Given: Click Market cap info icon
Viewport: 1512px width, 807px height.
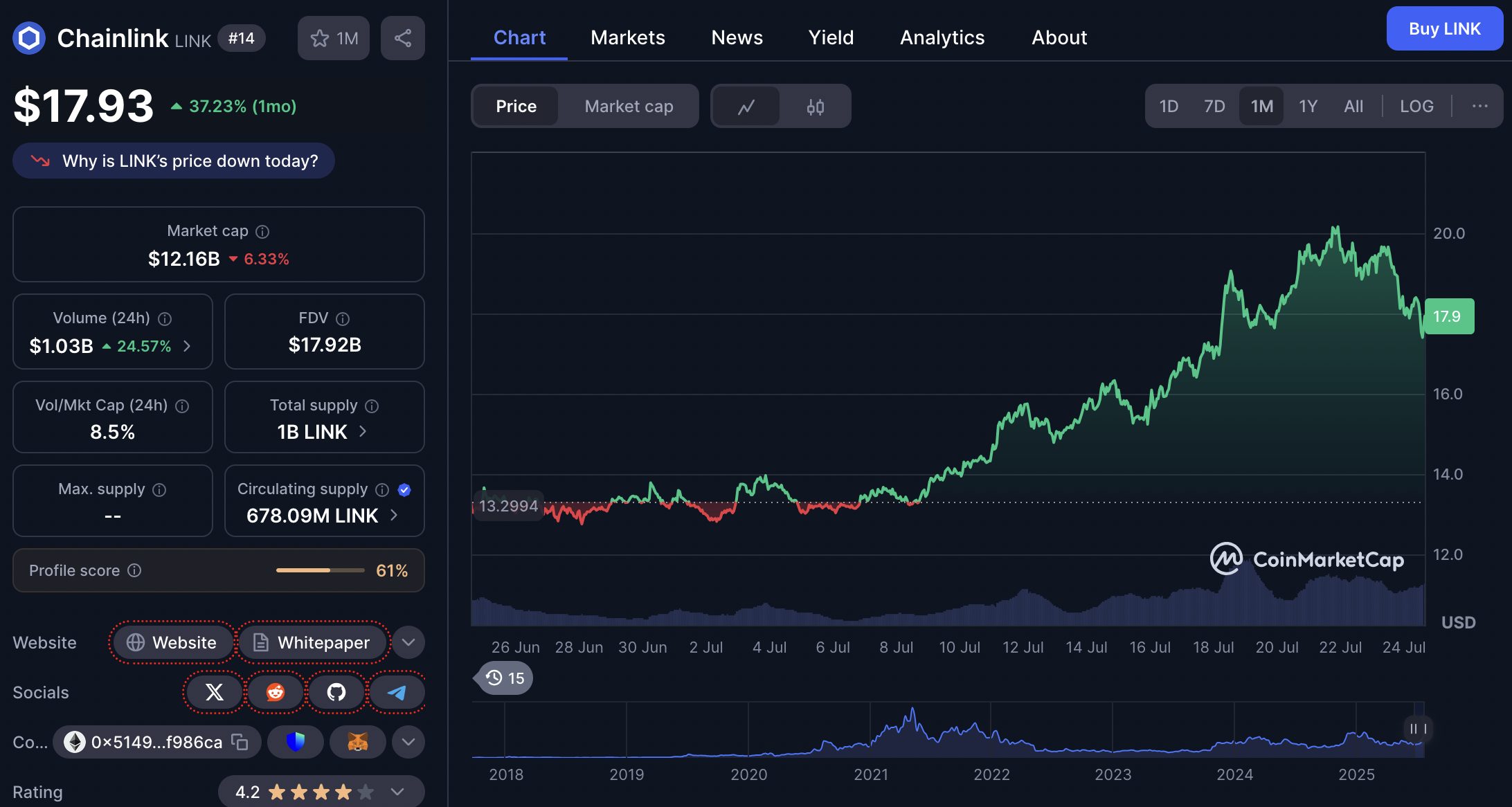Looking at the screenshot, I should coord(262,232).
